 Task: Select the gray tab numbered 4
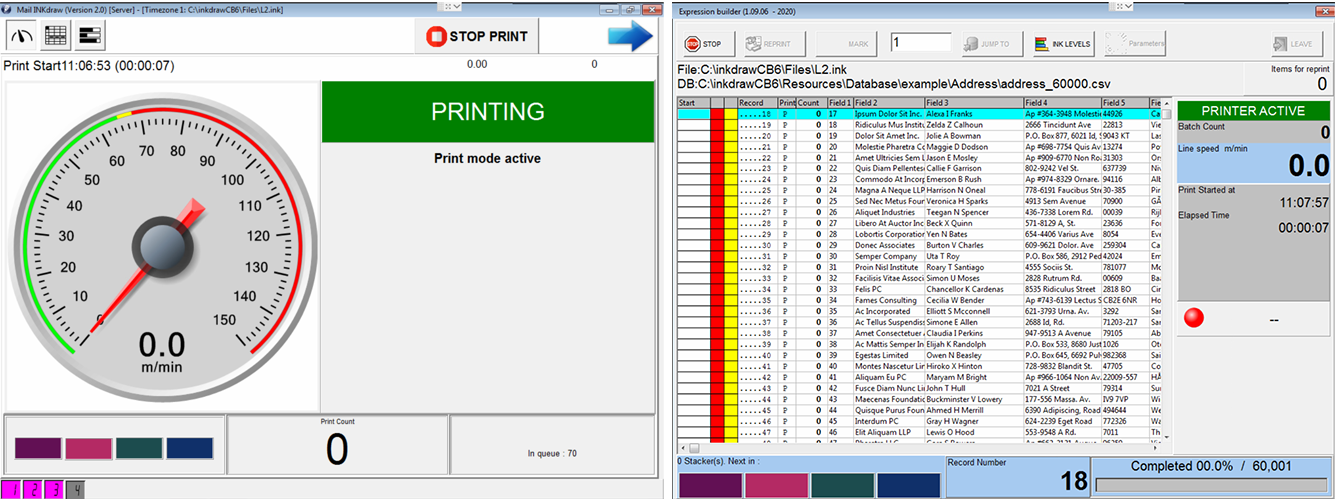pyautogui.click(x=75, y=489)
